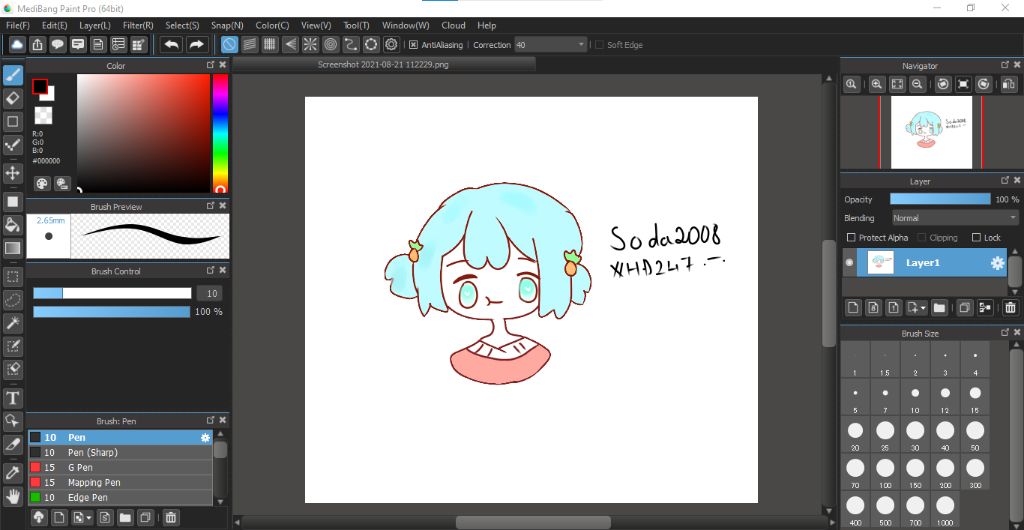This screenshot has height=530, width=1024.
Task: Enable the parallel lines snap guide
Action: pyautogui.click(x=249, y=44)
